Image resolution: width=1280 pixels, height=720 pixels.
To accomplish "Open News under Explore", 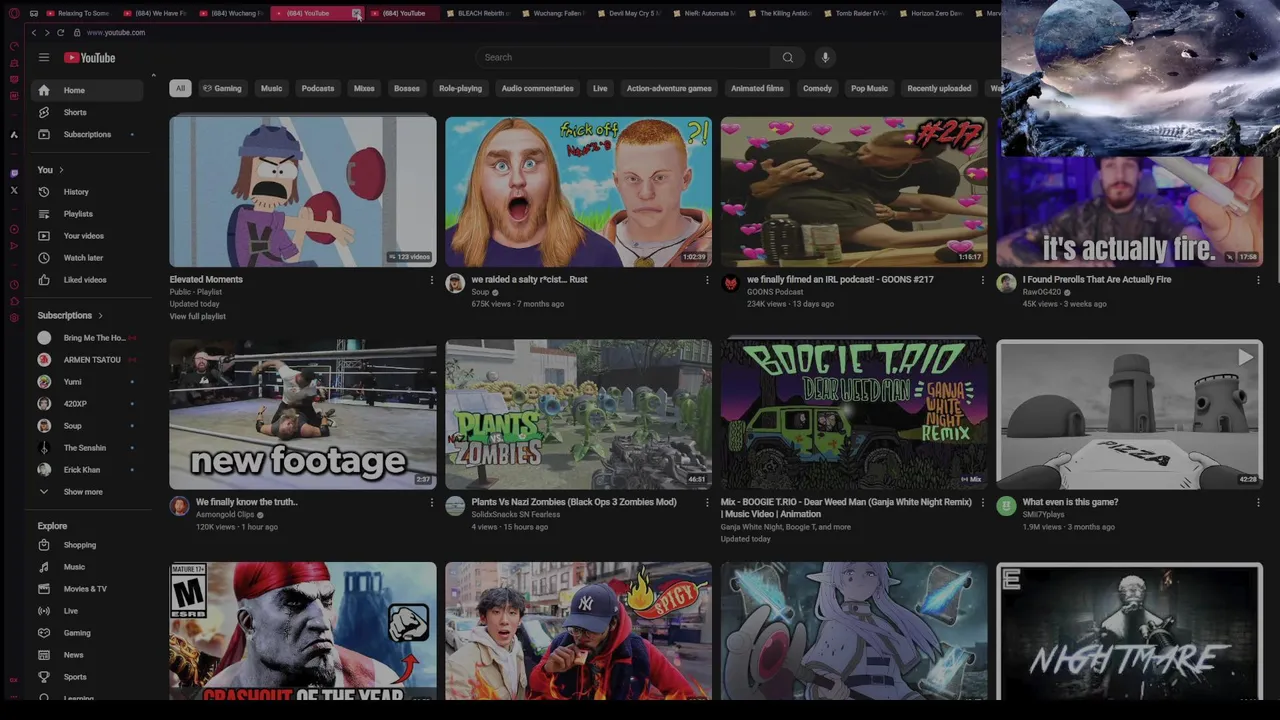I will [87, 655].
